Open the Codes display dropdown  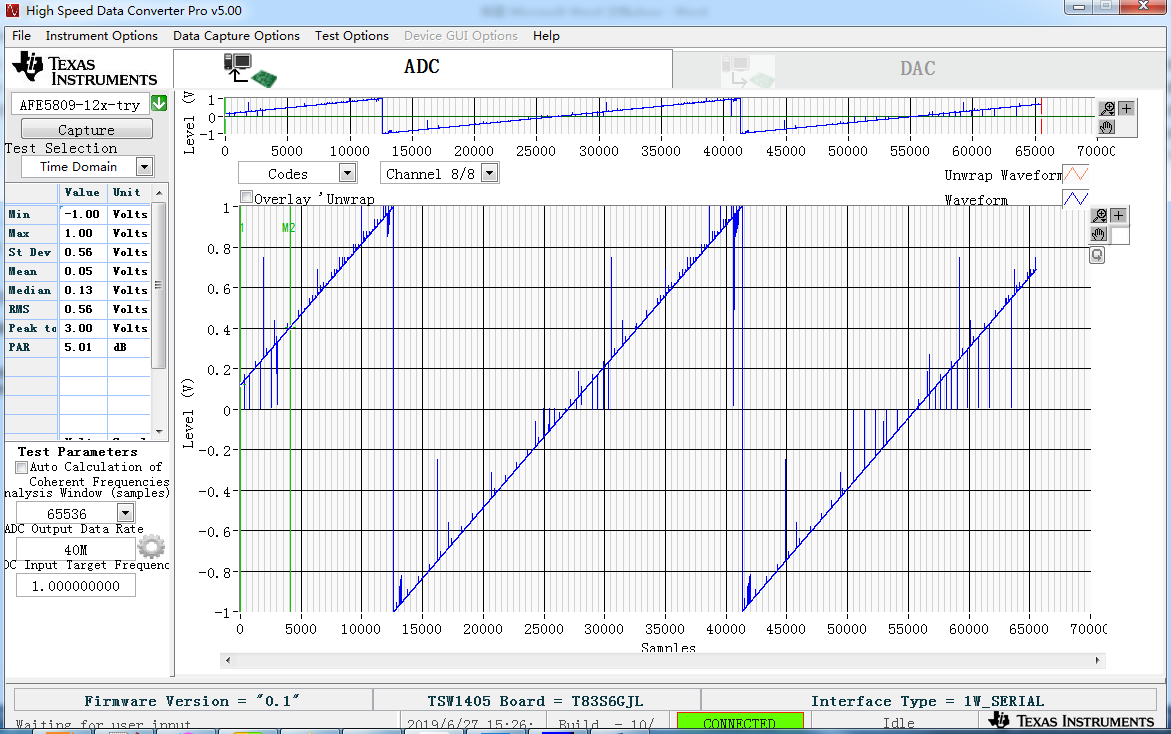347,173
